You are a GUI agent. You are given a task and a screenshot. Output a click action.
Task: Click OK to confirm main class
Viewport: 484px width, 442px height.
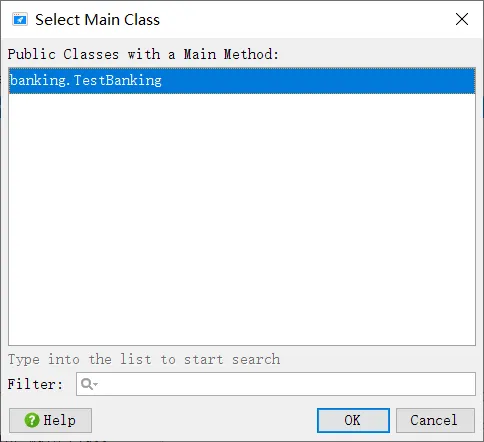(353, 420)
